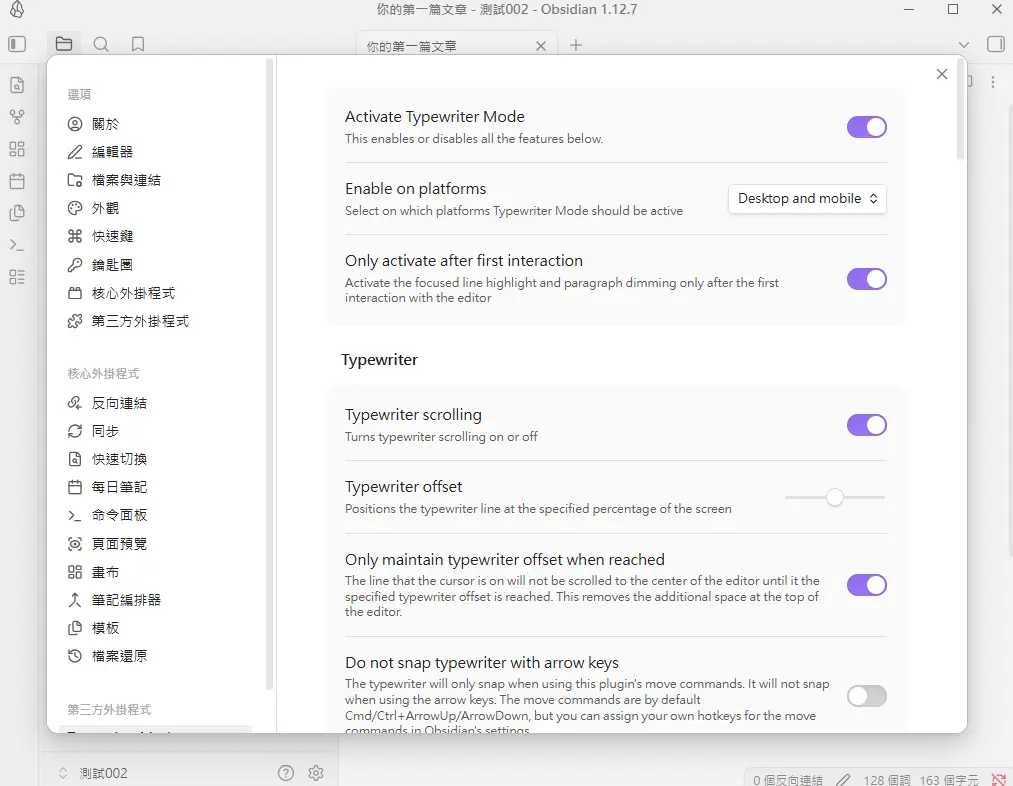Open command palette ribbon icon
This screenshot has height=786, width=1013.
17,245
